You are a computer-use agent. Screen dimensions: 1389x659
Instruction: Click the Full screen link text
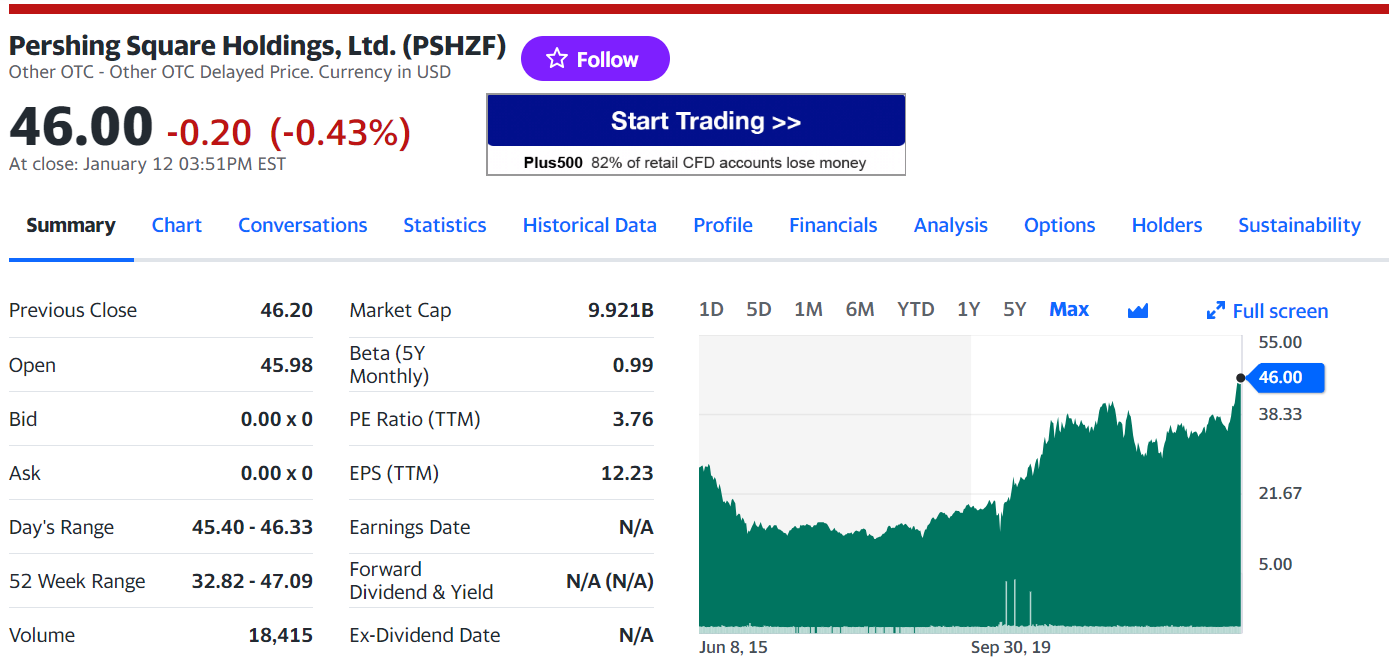click(x=1280, y=311)
